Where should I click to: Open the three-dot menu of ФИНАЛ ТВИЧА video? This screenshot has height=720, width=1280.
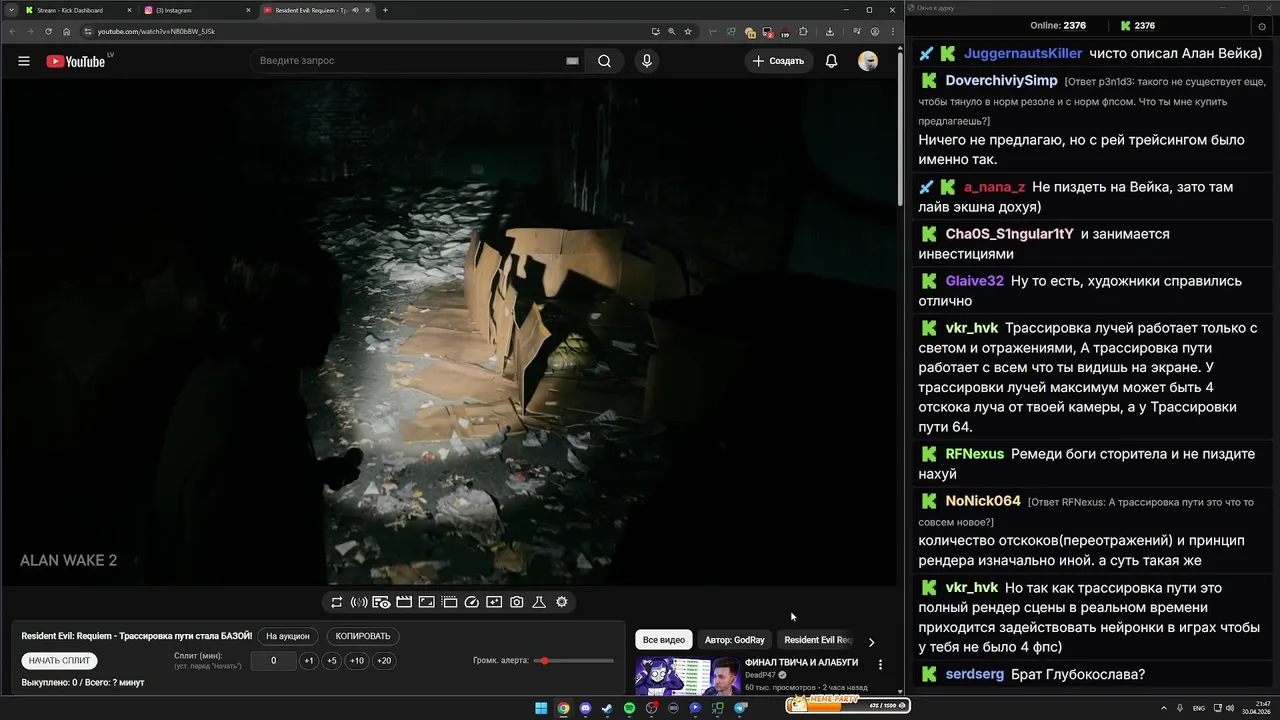point(880,664)
